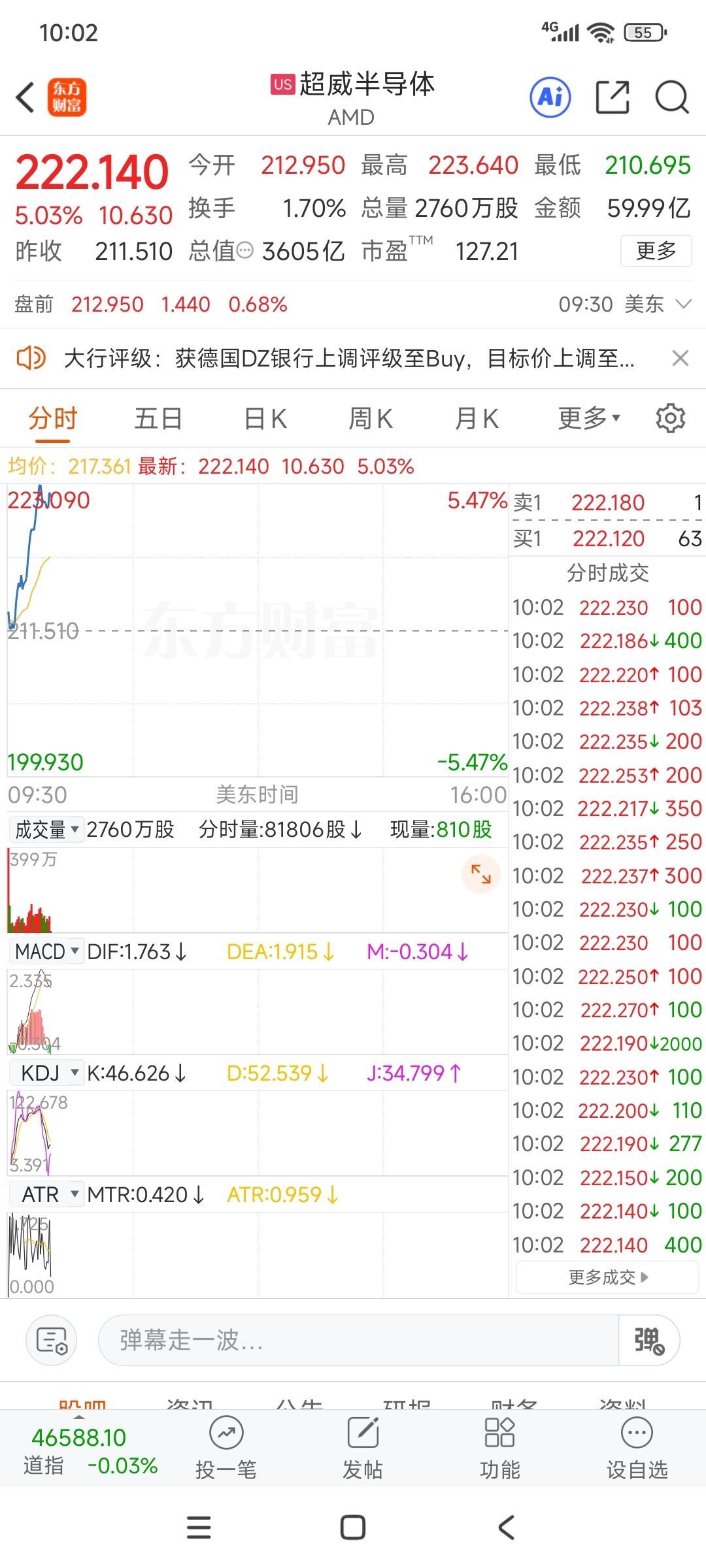Tap the 市盈 TTM 127.21 value

440,251
